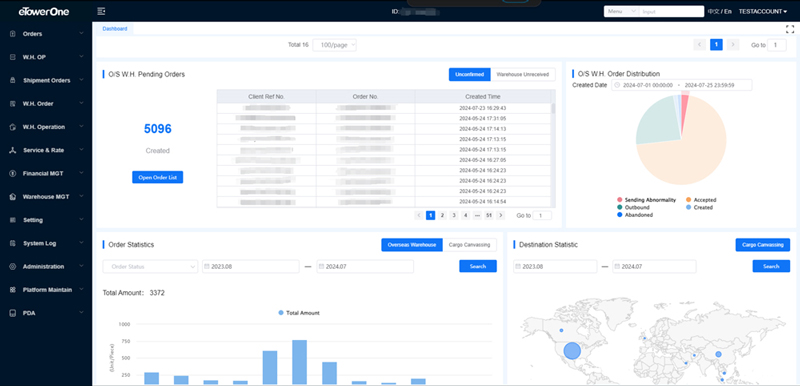Screen dimensions: 800x386
Task: Collapse the sidebar with hamburger icon
Action: point(101,11)
